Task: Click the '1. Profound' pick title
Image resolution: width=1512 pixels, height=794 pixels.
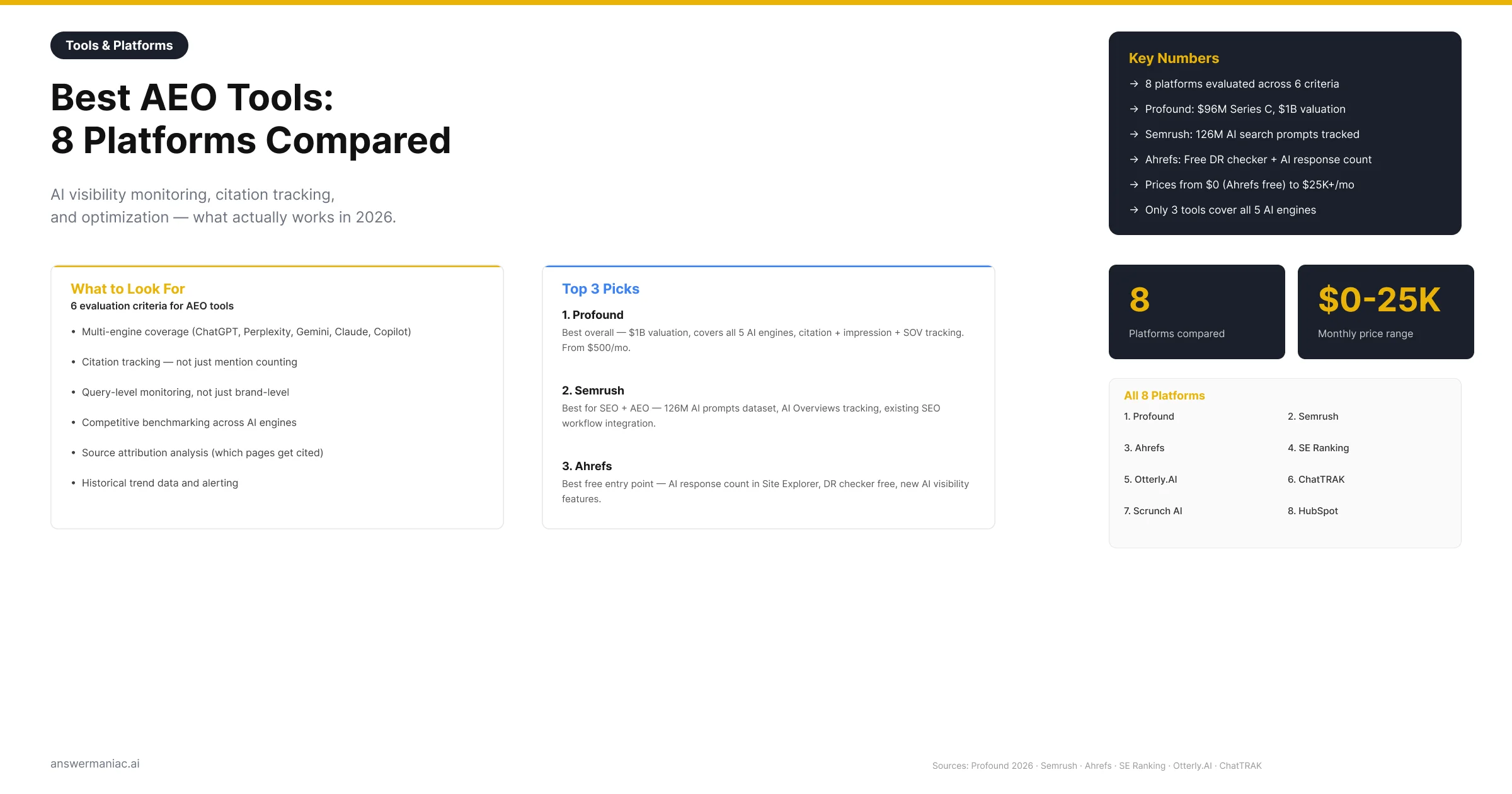Action: [x=592, y=315]
